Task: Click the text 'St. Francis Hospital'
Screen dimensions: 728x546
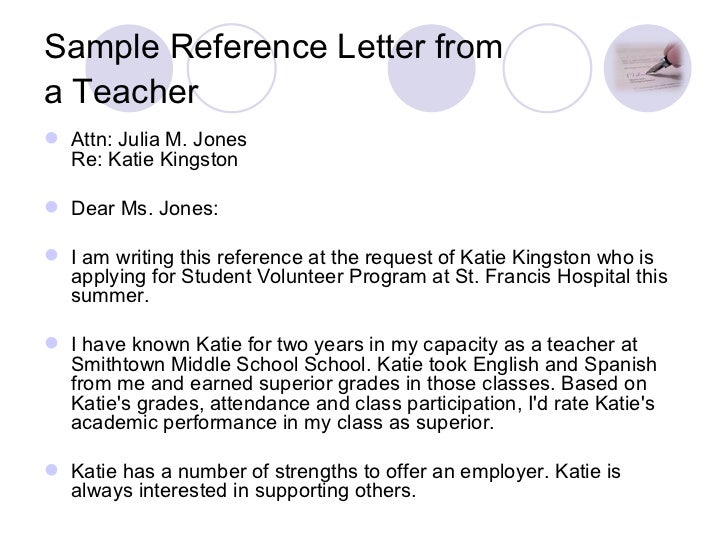Action: 553,279
